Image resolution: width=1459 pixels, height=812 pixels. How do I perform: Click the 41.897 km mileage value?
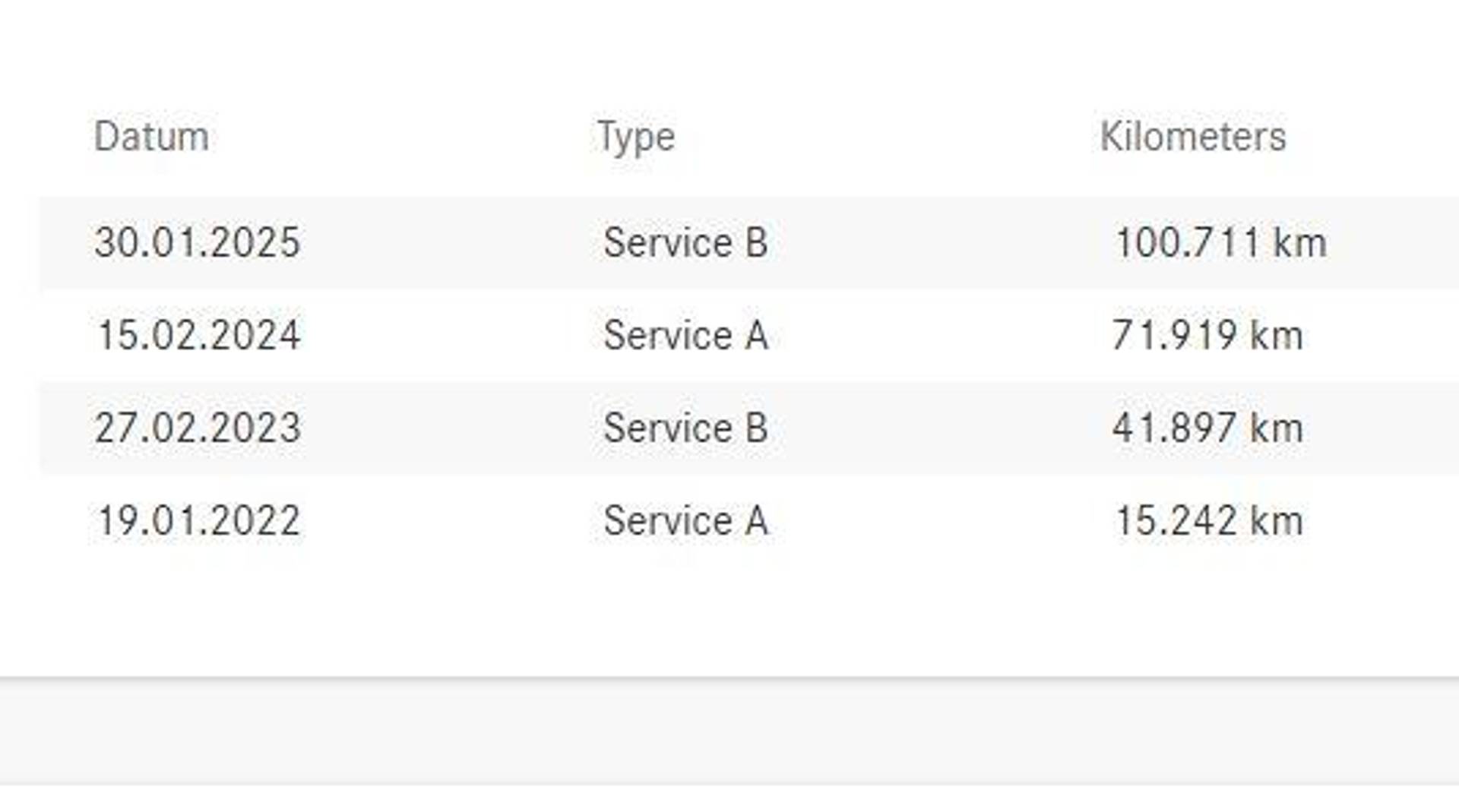point(1207,428)
